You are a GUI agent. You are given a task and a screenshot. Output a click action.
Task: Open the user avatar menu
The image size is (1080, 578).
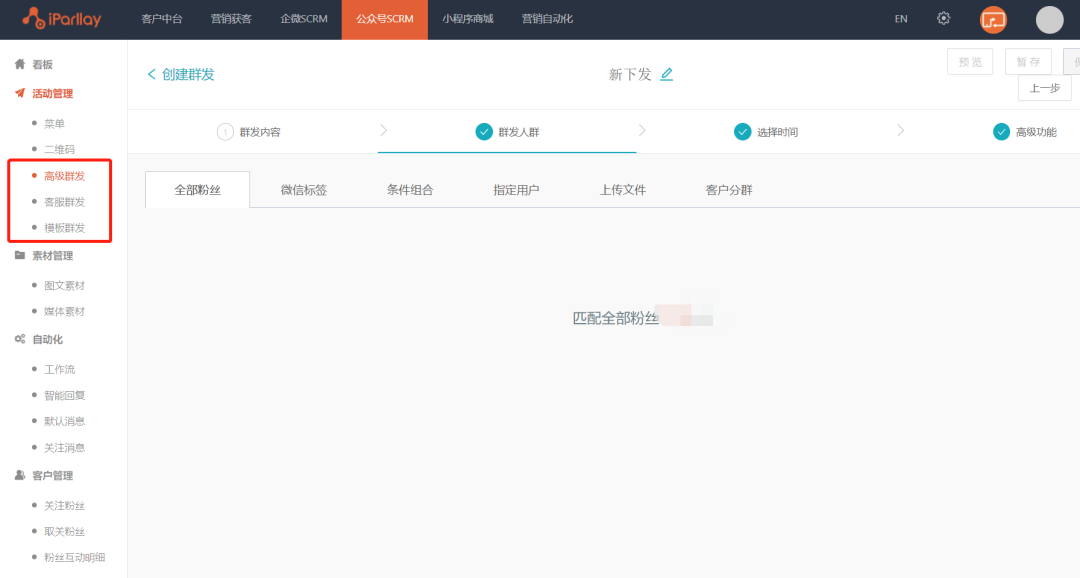[x=1049, y=20]
